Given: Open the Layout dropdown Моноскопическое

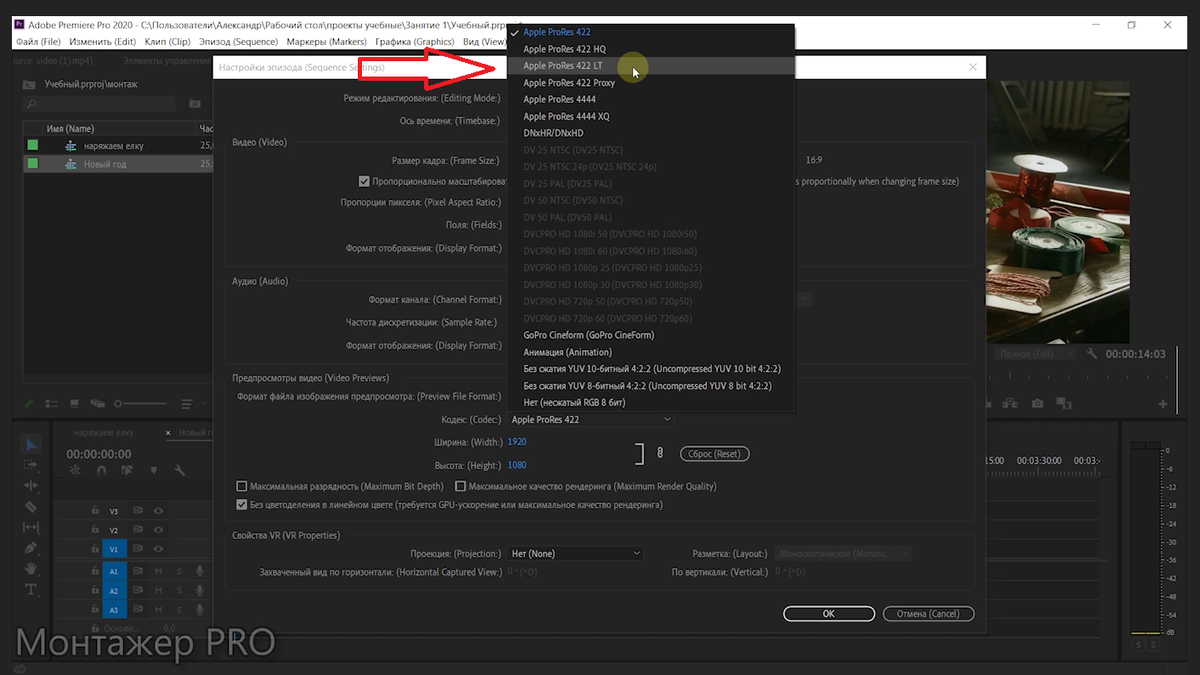Looking at the screenshot, I should 844,553.
